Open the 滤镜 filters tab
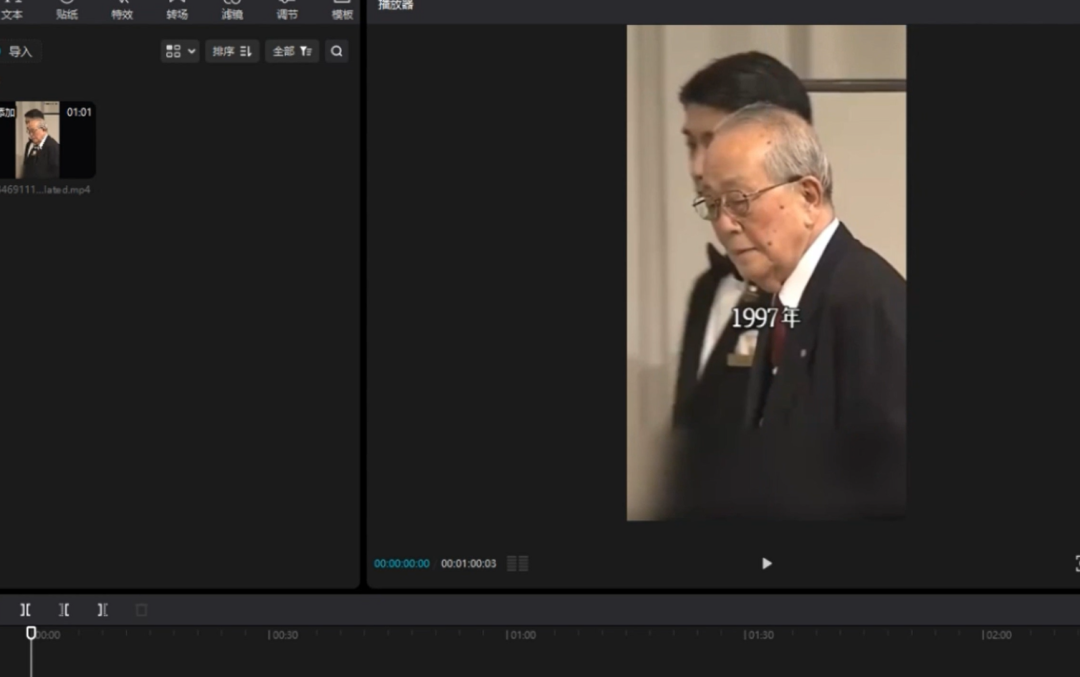The image size is (1080, 677). tap(232, 10)
